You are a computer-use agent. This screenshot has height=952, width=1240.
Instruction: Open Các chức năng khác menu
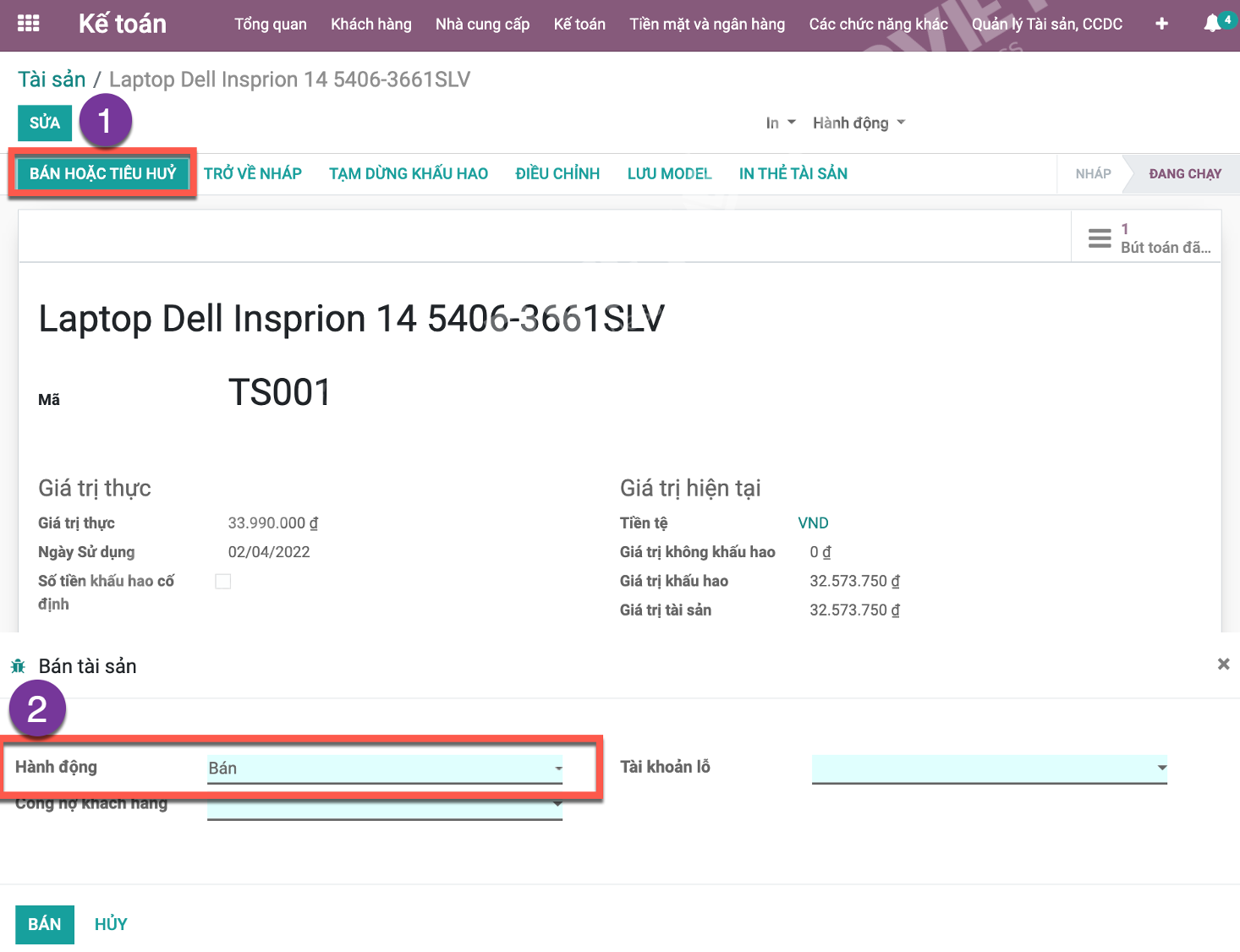pyautogui.click(x=878, y=25)
